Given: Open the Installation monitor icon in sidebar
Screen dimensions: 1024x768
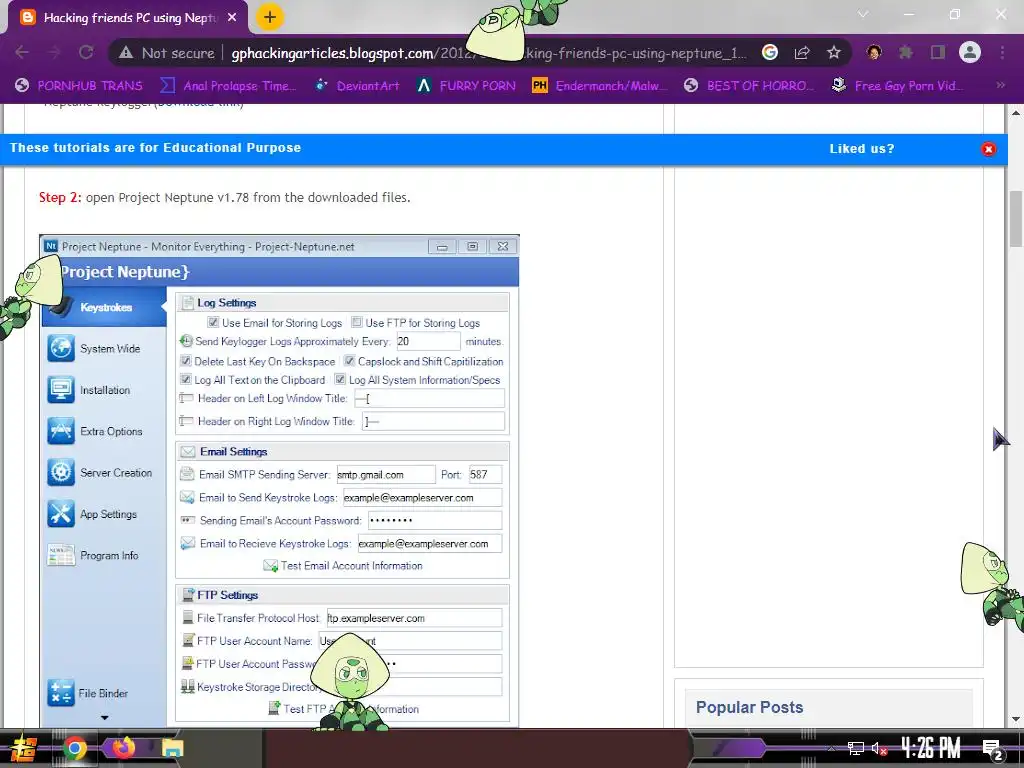Looking at the screenshot, I should click(x=61, y=390).
